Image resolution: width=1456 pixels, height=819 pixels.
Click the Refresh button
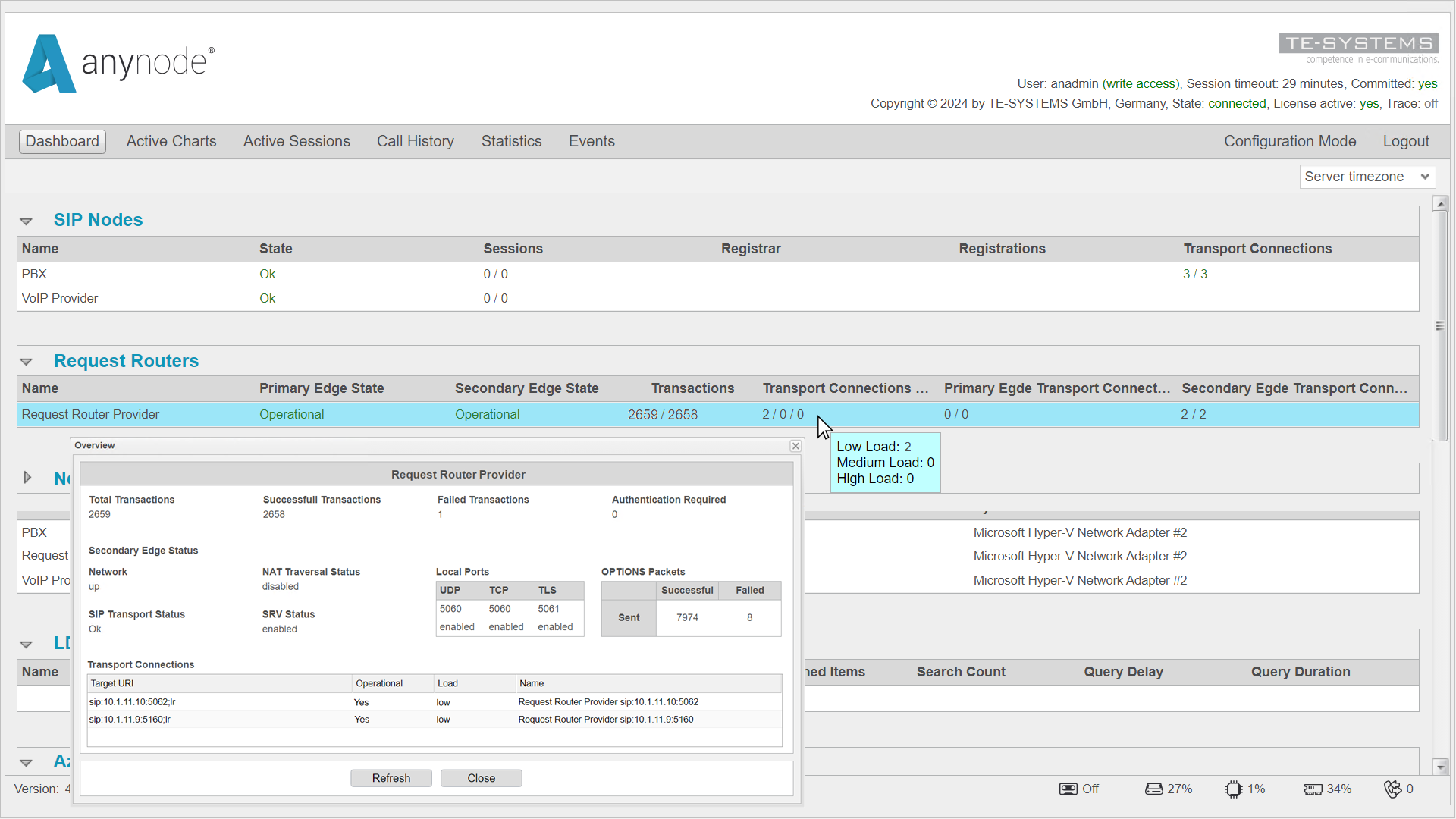point(391,778)
